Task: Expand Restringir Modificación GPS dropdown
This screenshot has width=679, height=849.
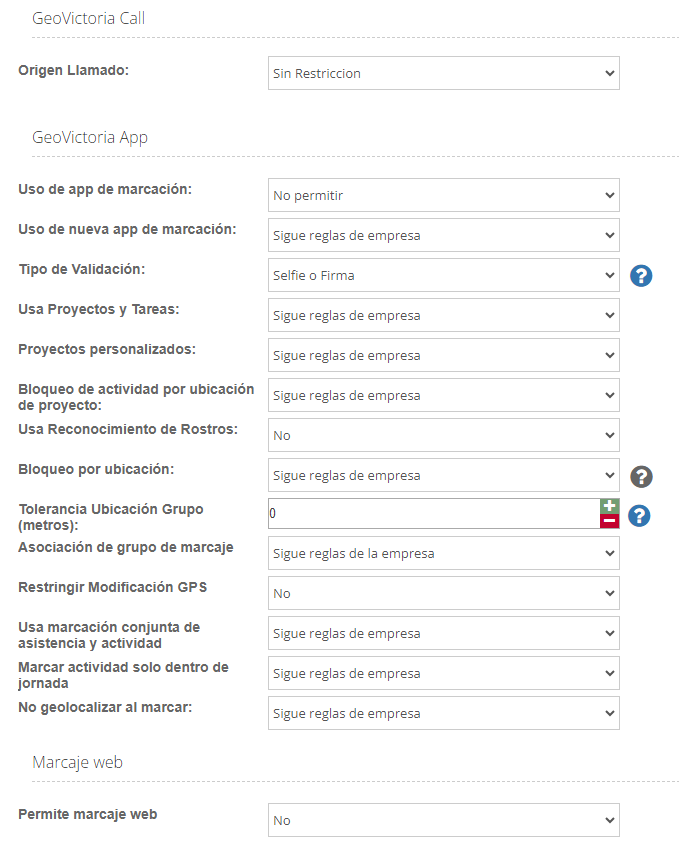Action: [443, 594]
